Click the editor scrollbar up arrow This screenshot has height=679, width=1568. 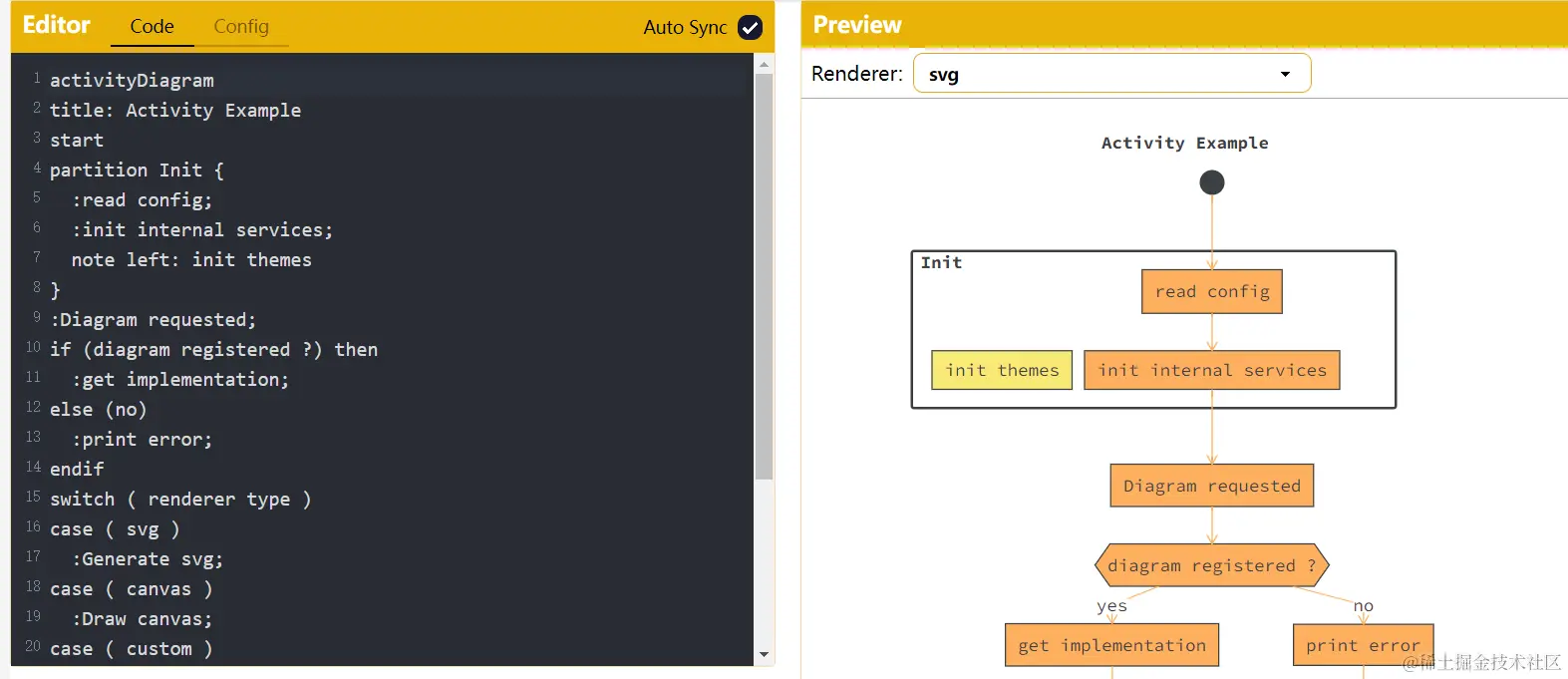(x=765, y=64)
